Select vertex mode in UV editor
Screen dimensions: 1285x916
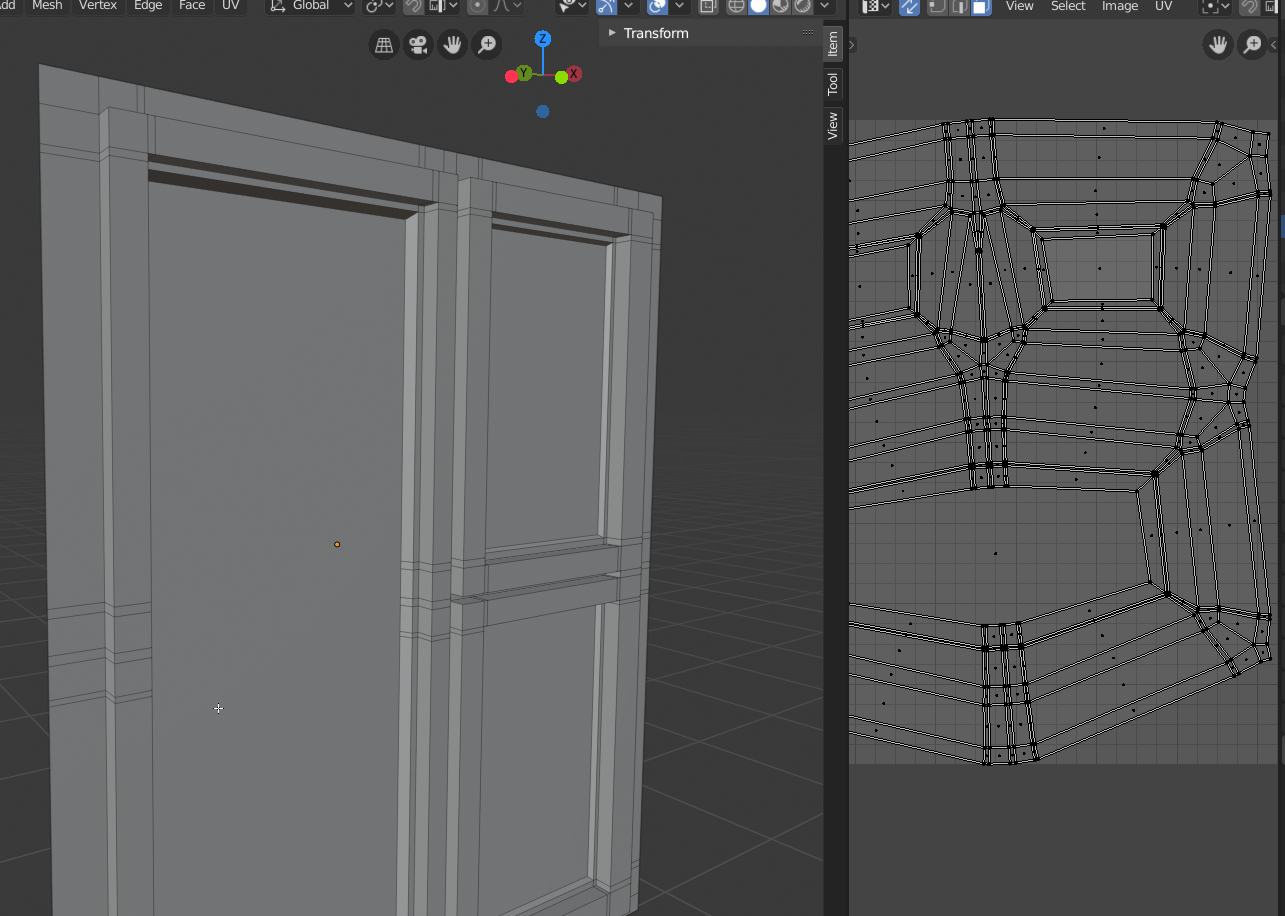(x=937, y=6)
